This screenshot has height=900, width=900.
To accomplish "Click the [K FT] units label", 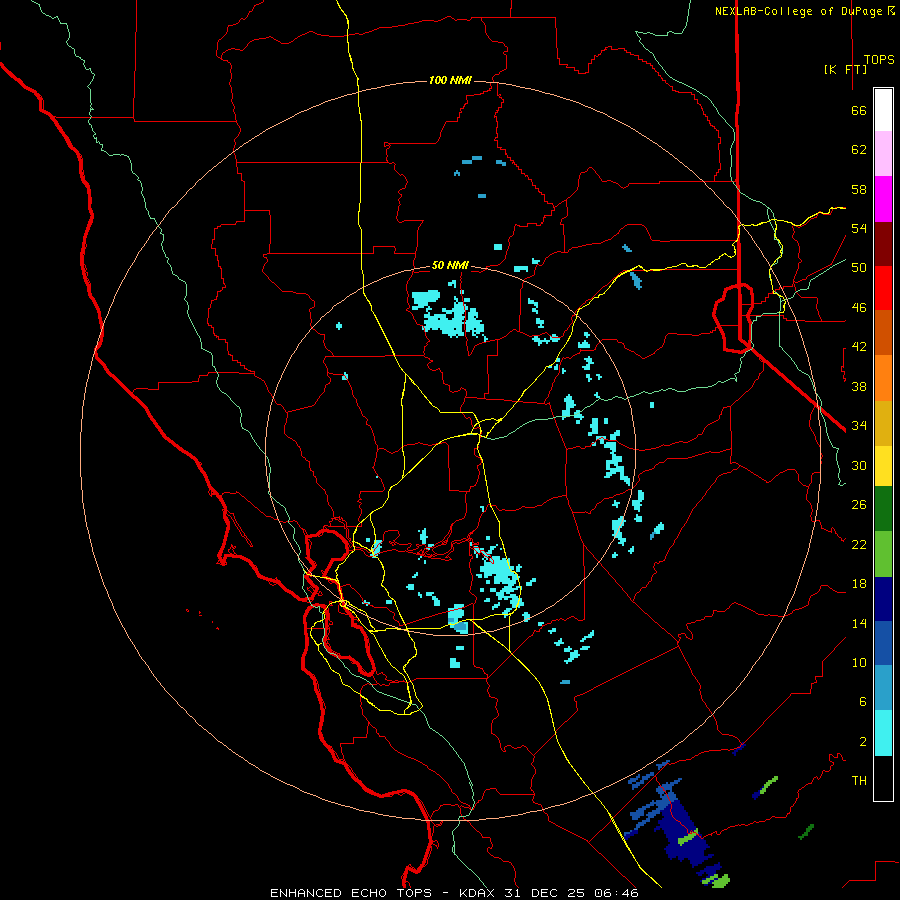I will [845, 69].
